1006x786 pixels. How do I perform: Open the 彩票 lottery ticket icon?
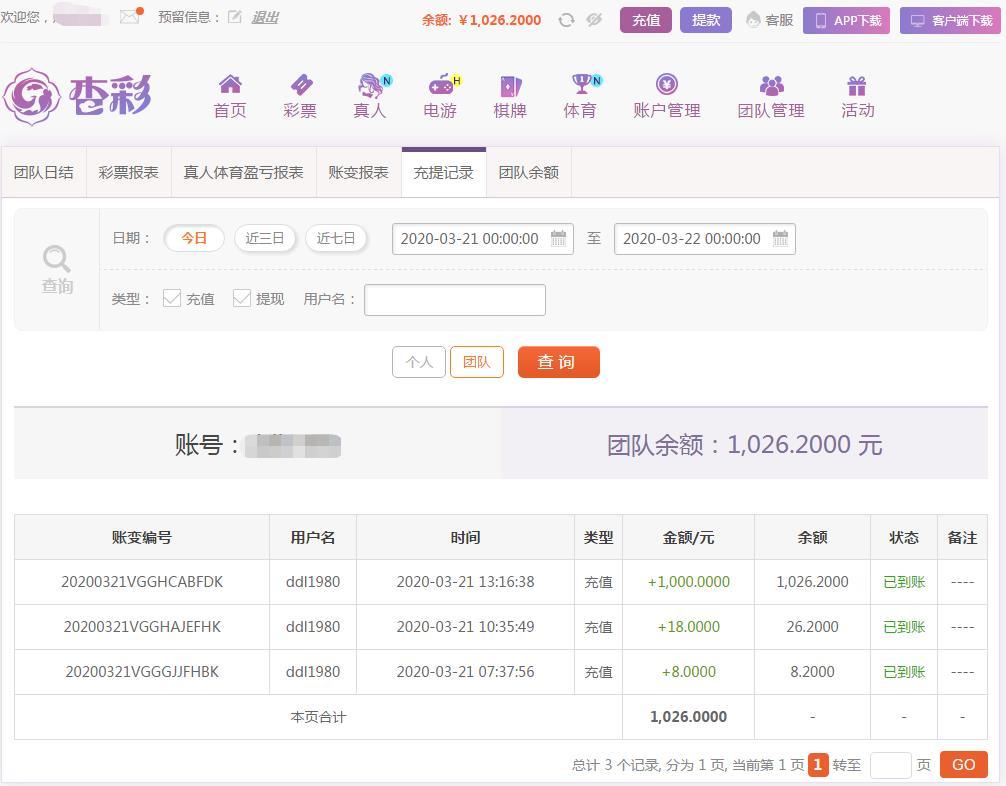(300, 85)
